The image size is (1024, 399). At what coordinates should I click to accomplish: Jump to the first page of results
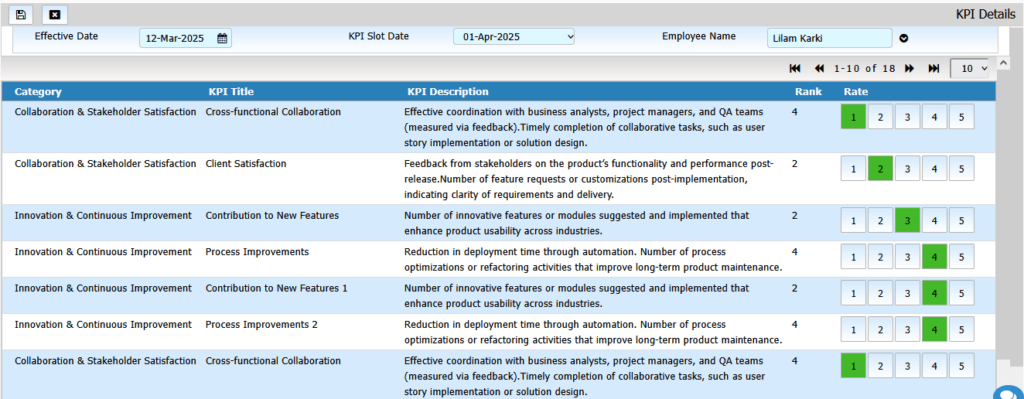pos(795,69)
